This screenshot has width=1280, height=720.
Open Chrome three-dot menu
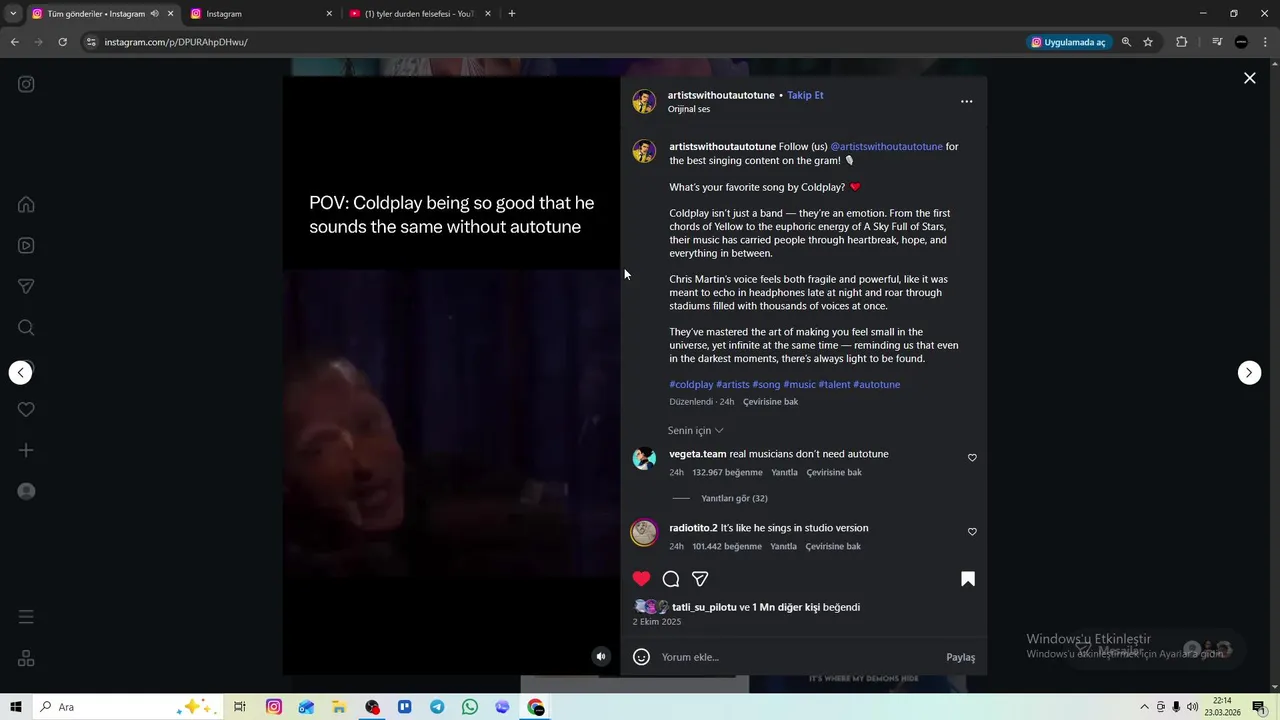coord(1264,42)
